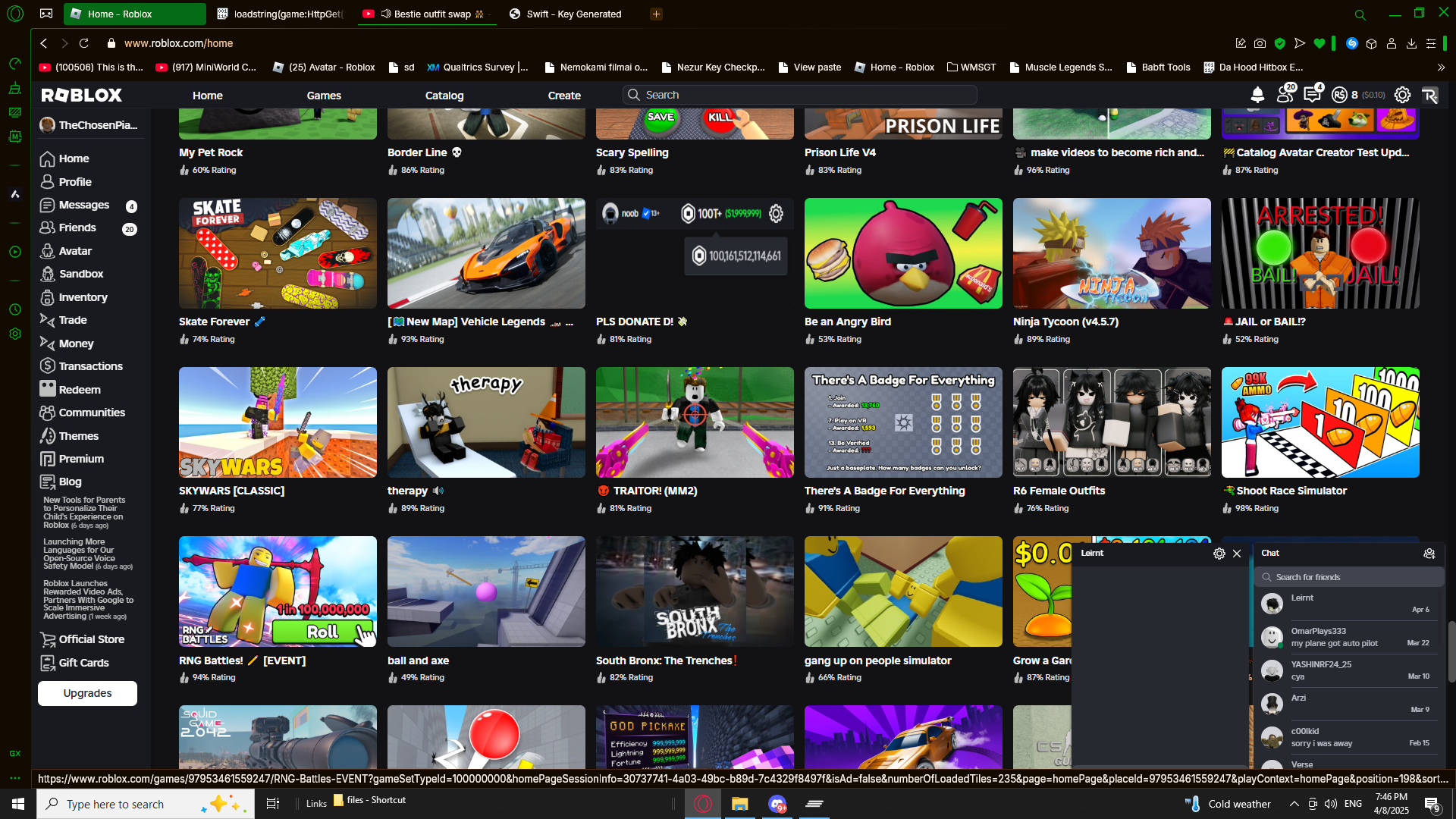
Task: Click the Upgrades button
Action: [x=87, y=693]
